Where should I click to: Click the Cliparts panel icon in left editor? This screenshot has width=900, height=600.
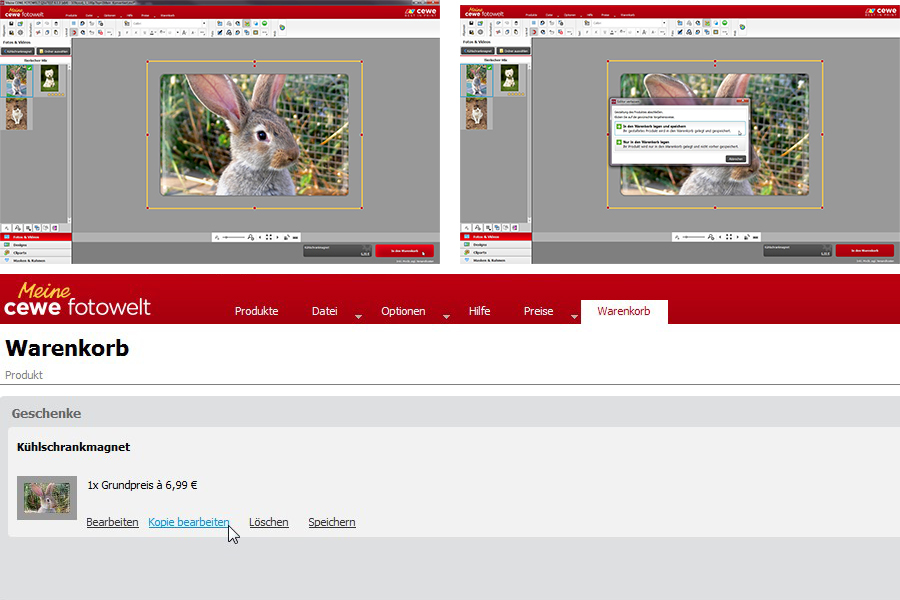coord(7,253)
